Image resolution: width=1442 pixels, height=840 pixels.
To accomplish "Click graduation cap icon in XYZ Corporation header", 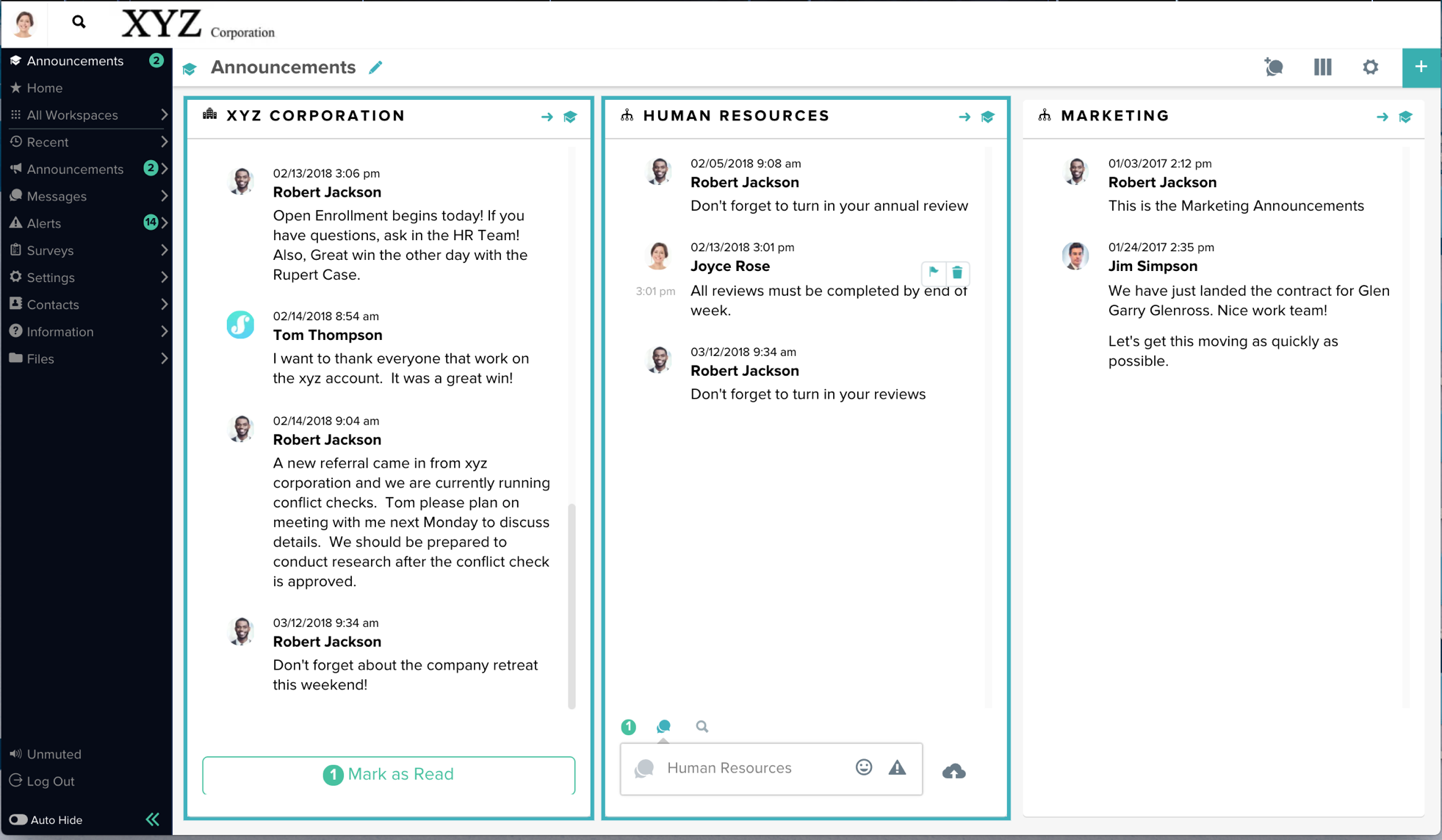I will 570,117.
